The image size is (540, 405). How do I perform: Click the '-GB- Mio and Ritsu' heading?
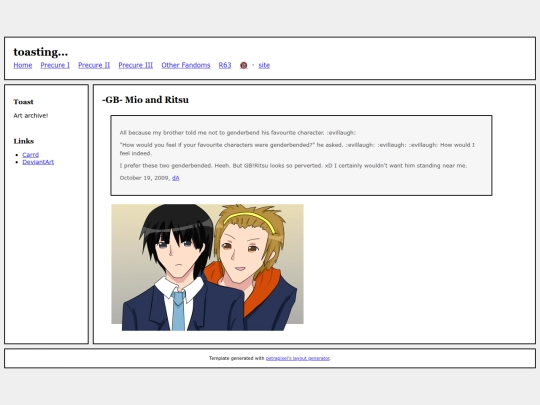pyautogui.click(x=145, y=100)
